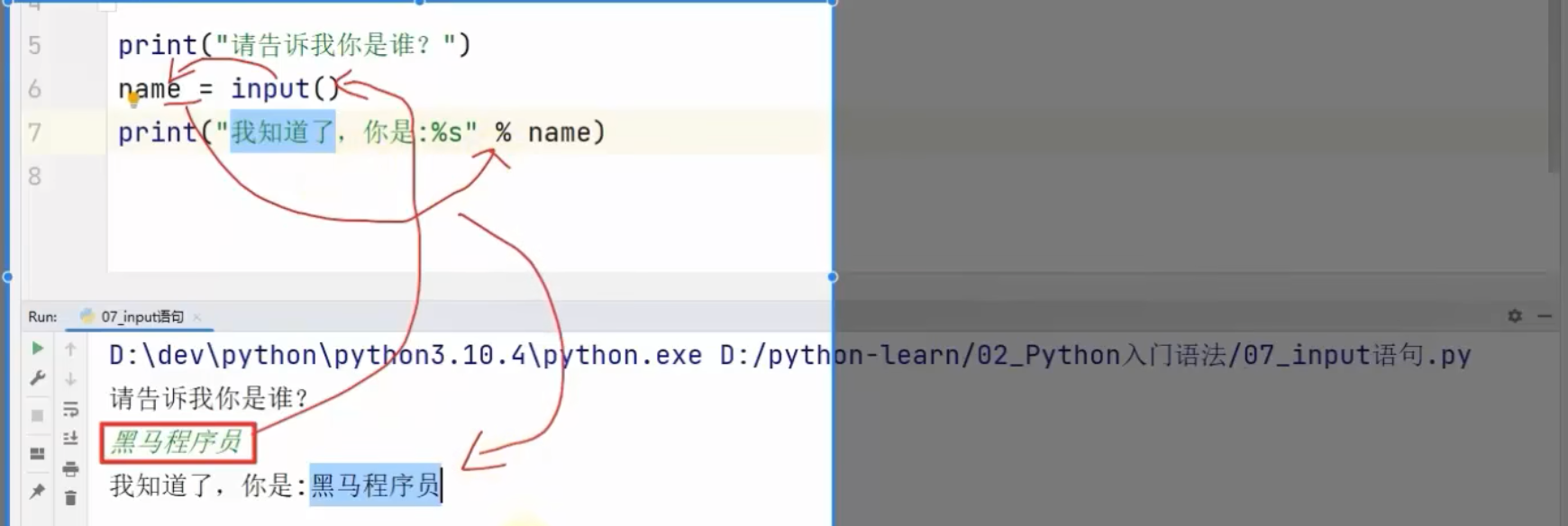Click 'name)' argument on line 7
Screen dimensions: 1568x526
pyautogui.click(x=567, y=132)
